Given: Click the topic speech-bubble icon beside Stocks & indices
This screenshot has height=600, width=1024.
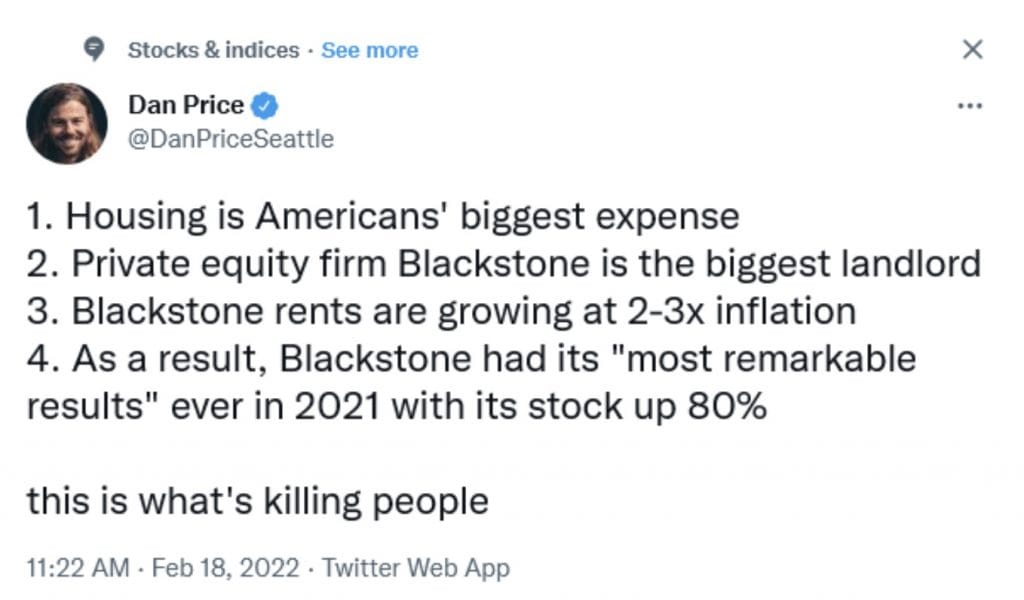Looking at the screenshot, I should coord(94,49).
